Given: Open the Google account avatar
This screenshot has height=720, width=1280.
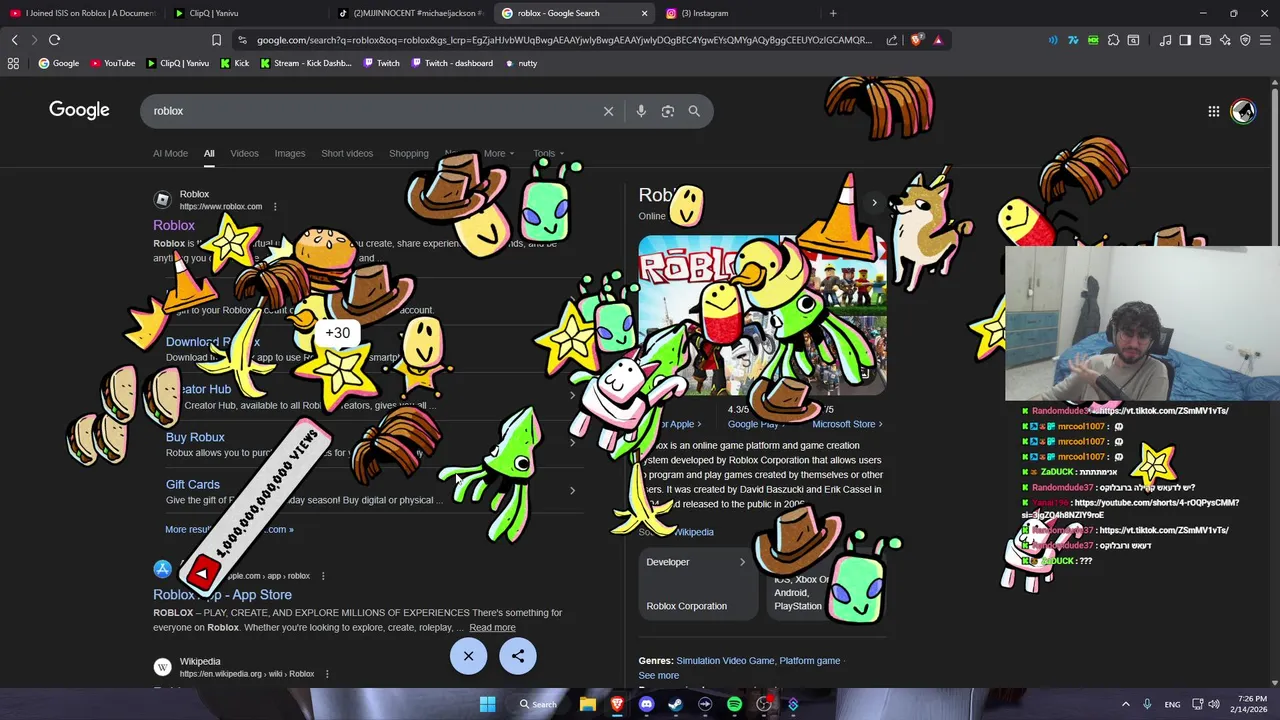Looking at the screenshot, I should [1243, 111].
